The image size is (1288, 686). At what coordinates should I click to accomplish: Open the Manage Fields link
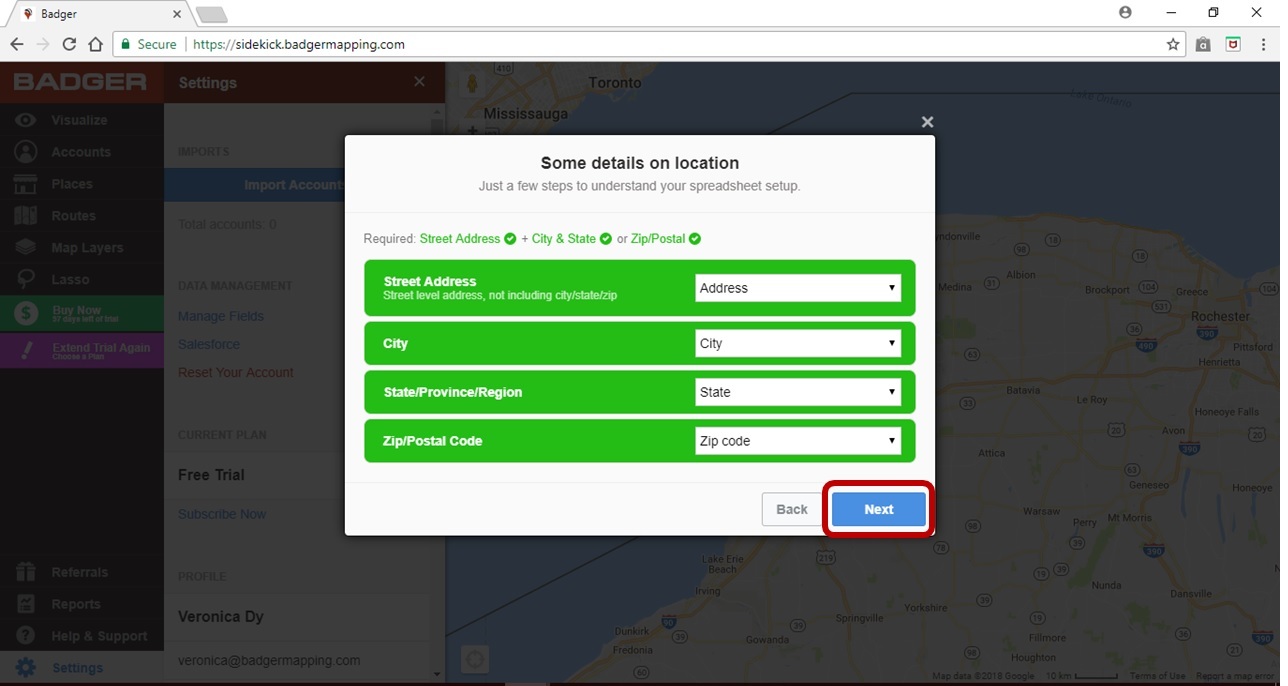coord(221,316)
